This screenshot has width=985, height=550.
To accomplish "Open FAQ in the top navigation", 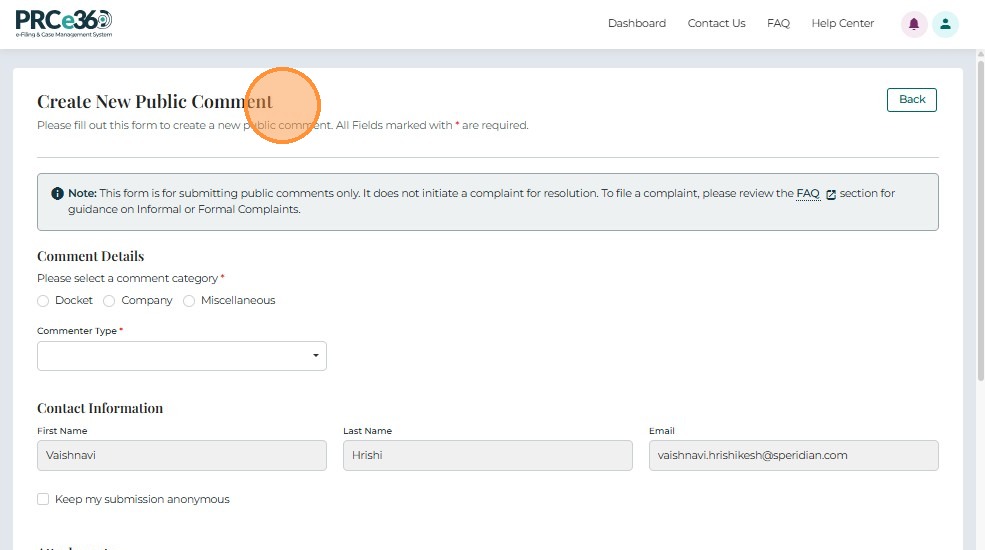I will tap(778, 23).
